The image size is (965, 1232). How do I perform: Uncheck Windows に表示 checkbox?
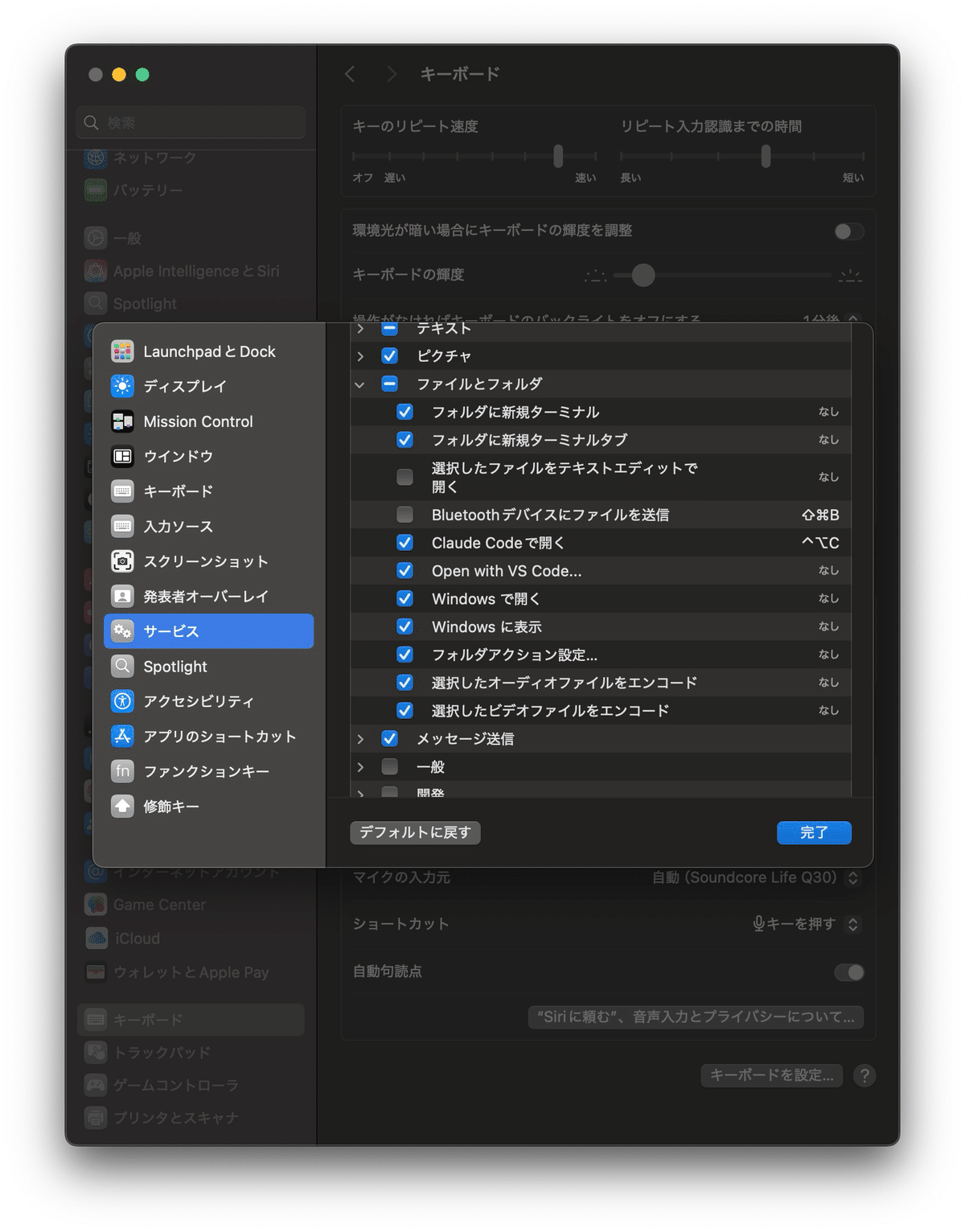[x=405, y=627]
